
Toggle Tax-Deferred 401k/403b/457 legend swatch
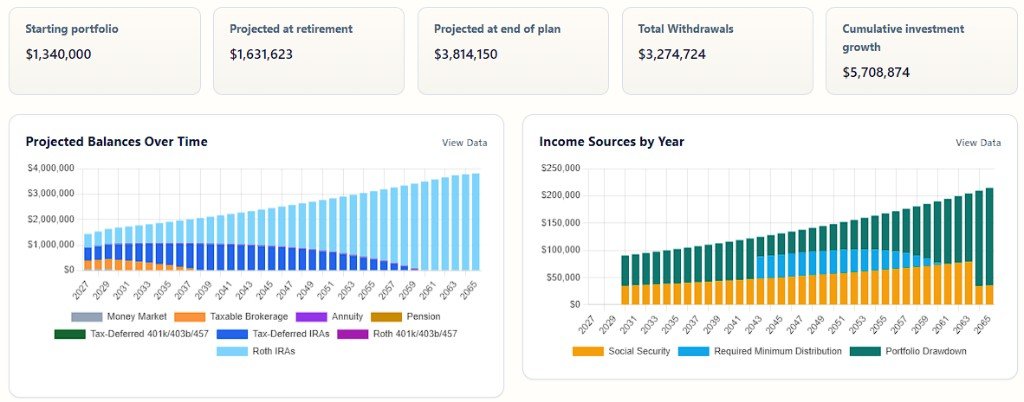coord(70,334)
